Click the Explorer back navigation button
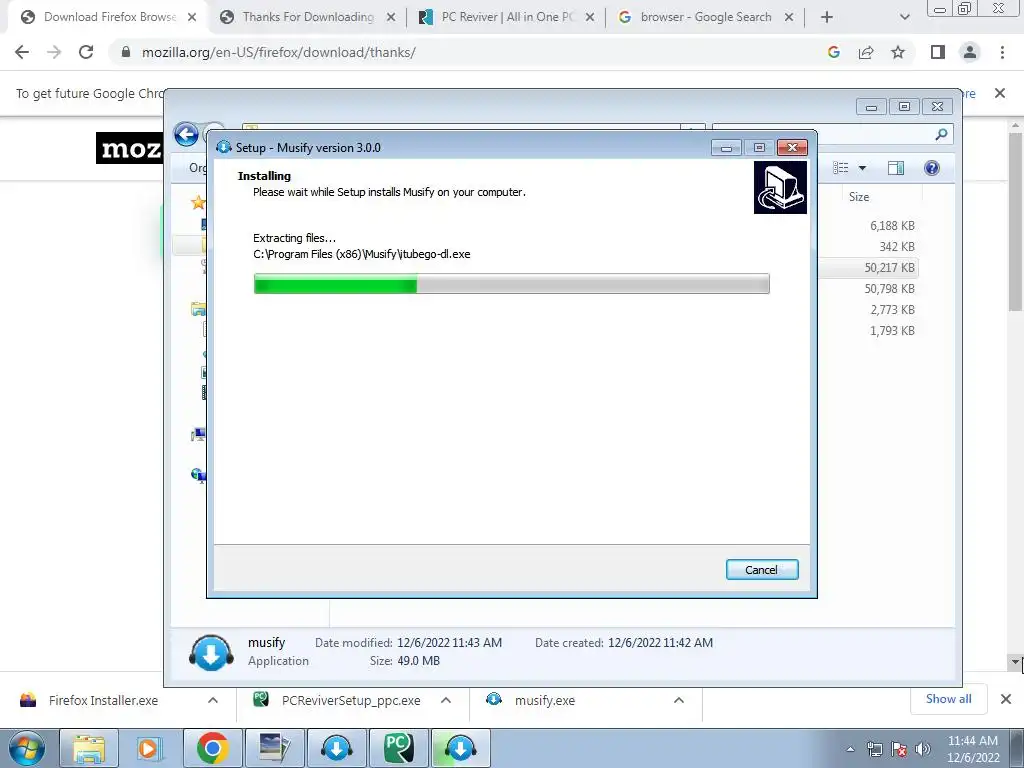 click(x=187, y=135)
